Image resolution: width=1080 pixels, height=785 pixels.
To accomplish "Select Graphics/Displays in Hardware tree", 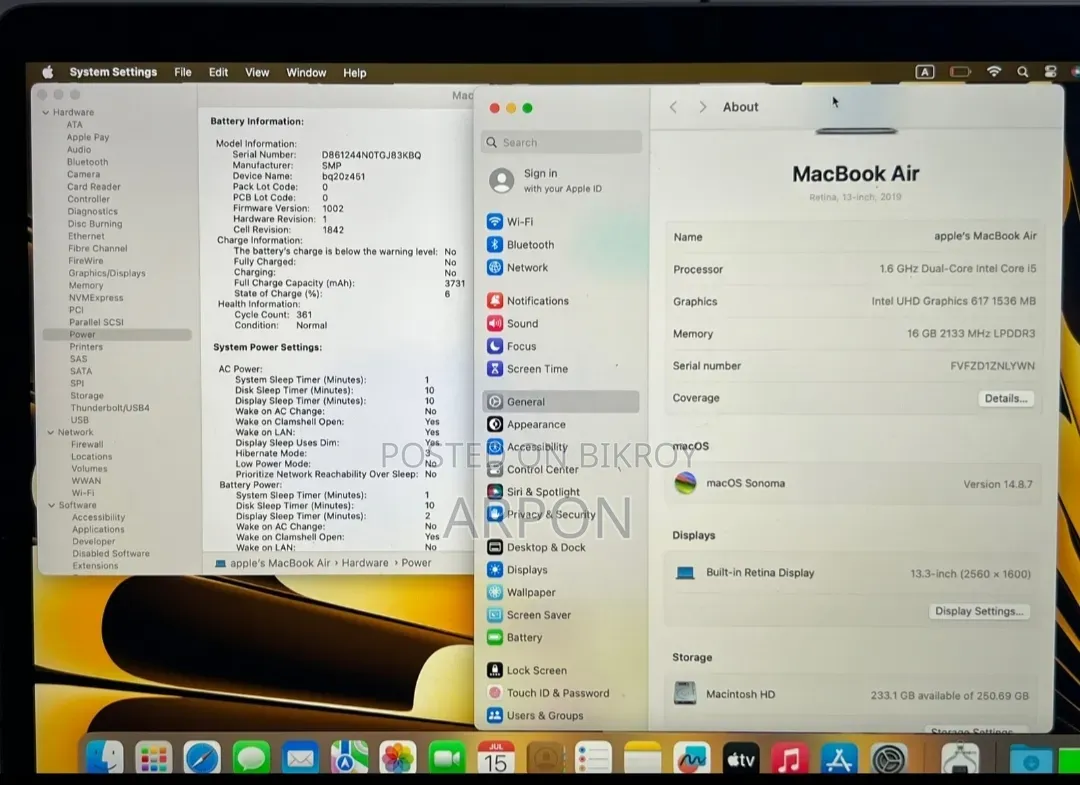I will tap(107, 273).
